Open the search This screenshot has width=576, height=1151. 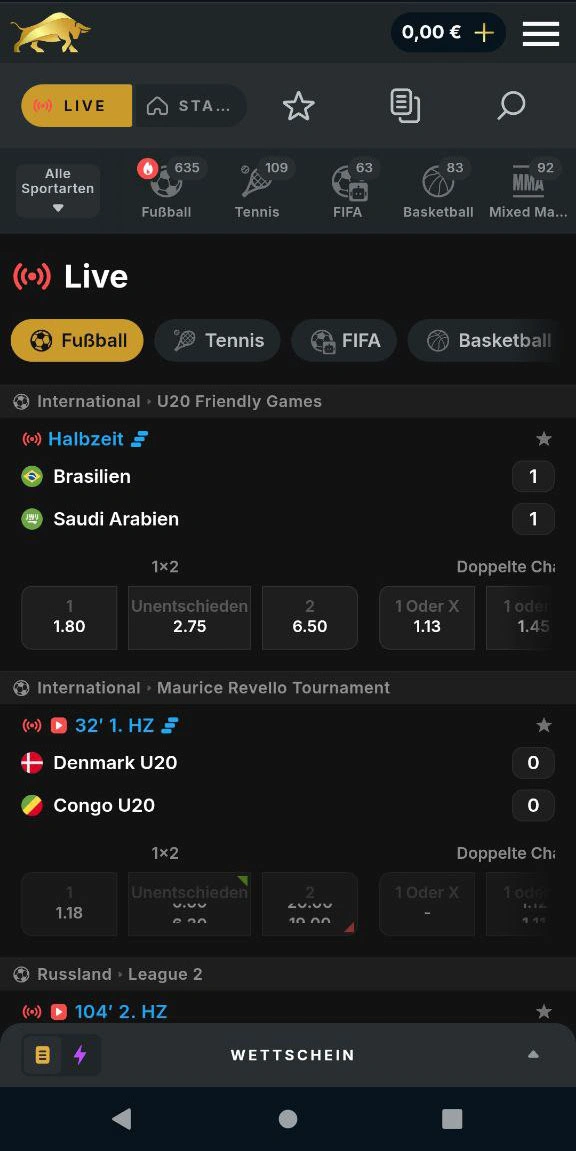coord(511,105)
